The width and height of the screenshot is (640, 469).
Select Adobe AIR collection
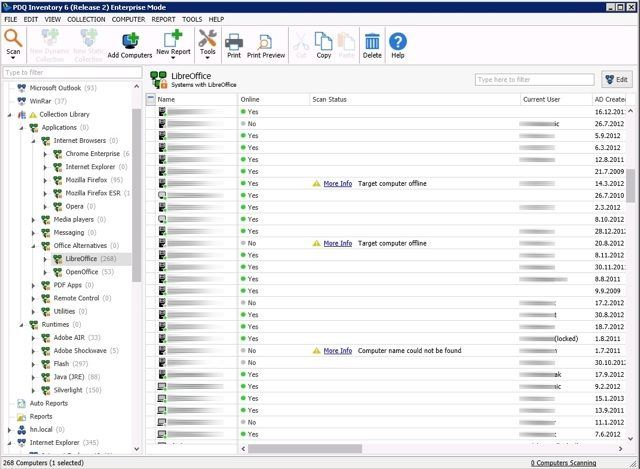click(x=70, y=337)
